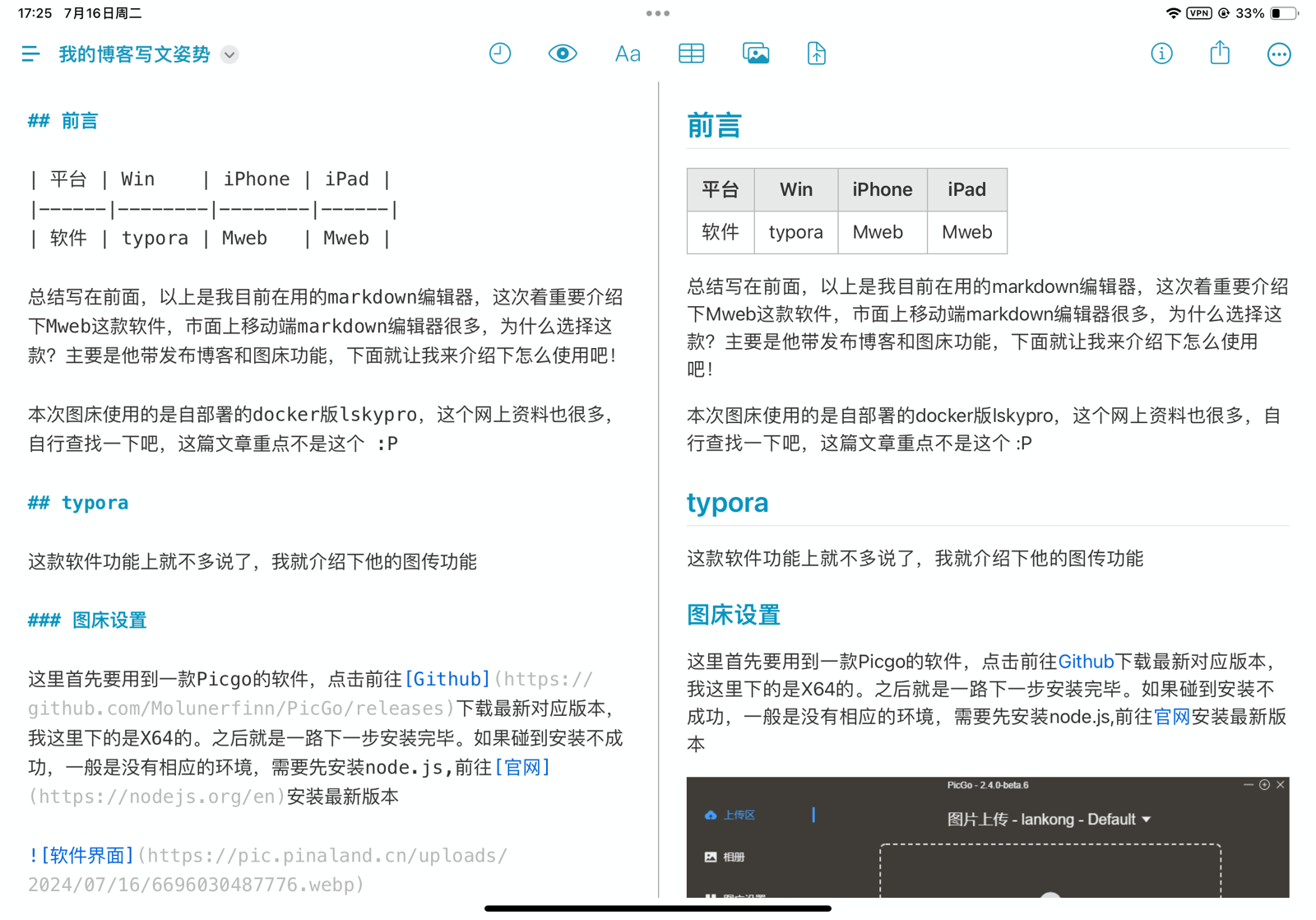Viewport: 1316px width, 920px height.
Task: Click the iPhone header cell in preview table
Action: click(883, 189)
